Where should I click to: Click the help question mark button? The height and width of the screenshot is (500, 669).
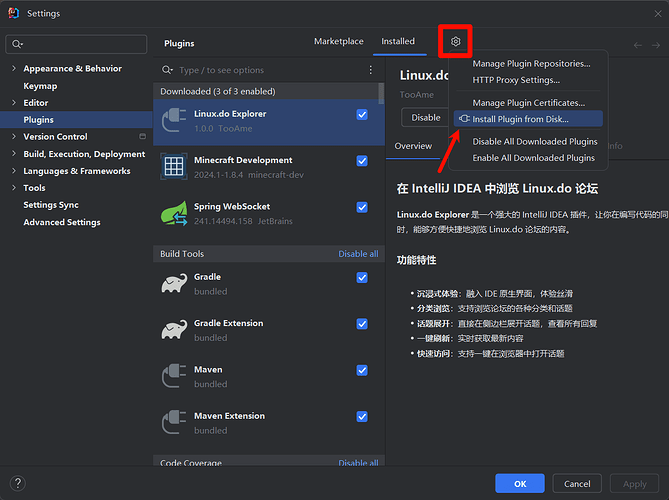(17, 483)
